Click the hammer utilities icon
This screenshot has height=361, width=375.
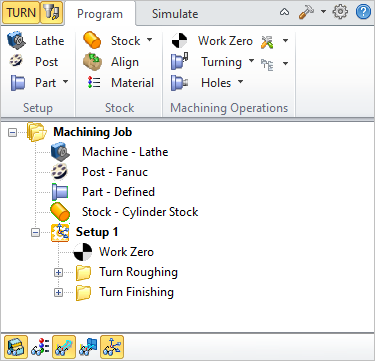(306, 12)
